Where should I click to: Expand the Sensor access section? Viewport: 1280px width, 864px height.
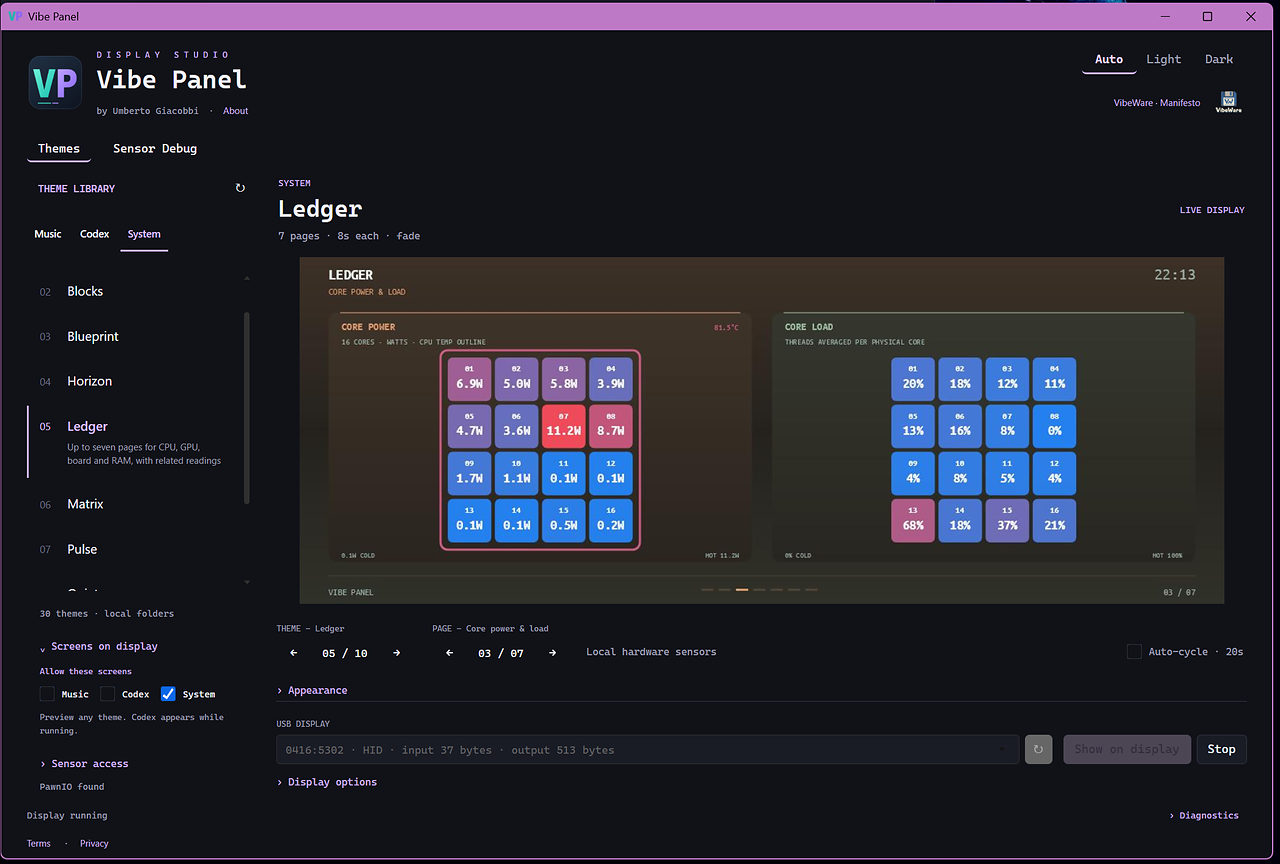click(x=84, y=764)
